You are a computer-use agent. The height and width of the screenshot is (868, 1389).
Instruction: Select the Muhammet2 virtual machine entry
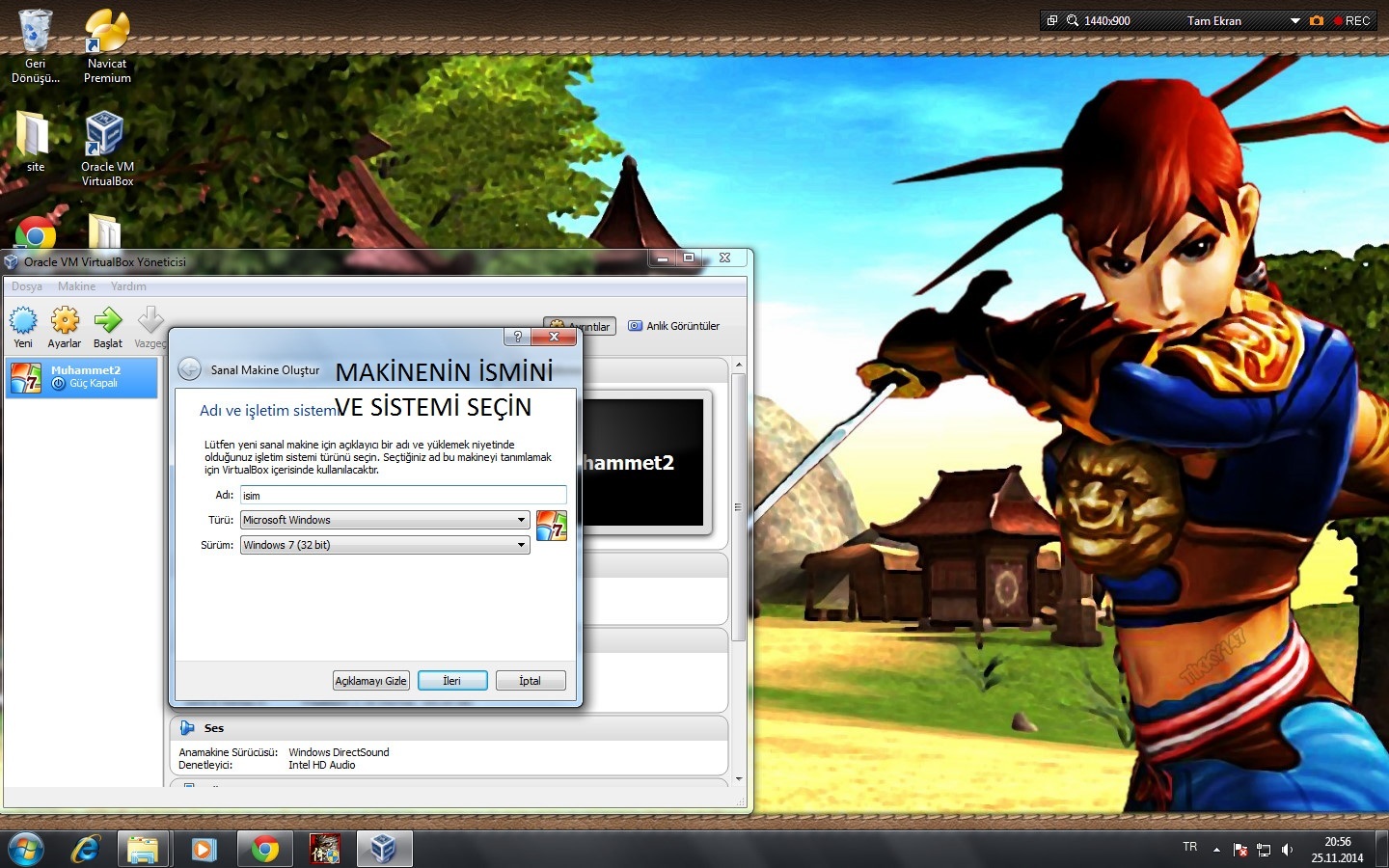(x=82, y=377)
